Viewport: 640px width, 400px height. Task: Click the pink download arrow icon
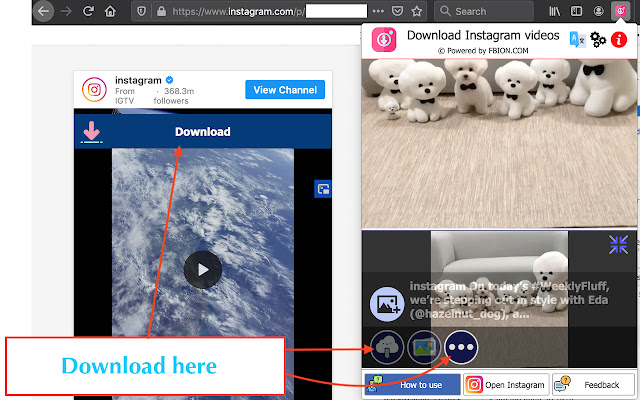click(x=91, y=132)
